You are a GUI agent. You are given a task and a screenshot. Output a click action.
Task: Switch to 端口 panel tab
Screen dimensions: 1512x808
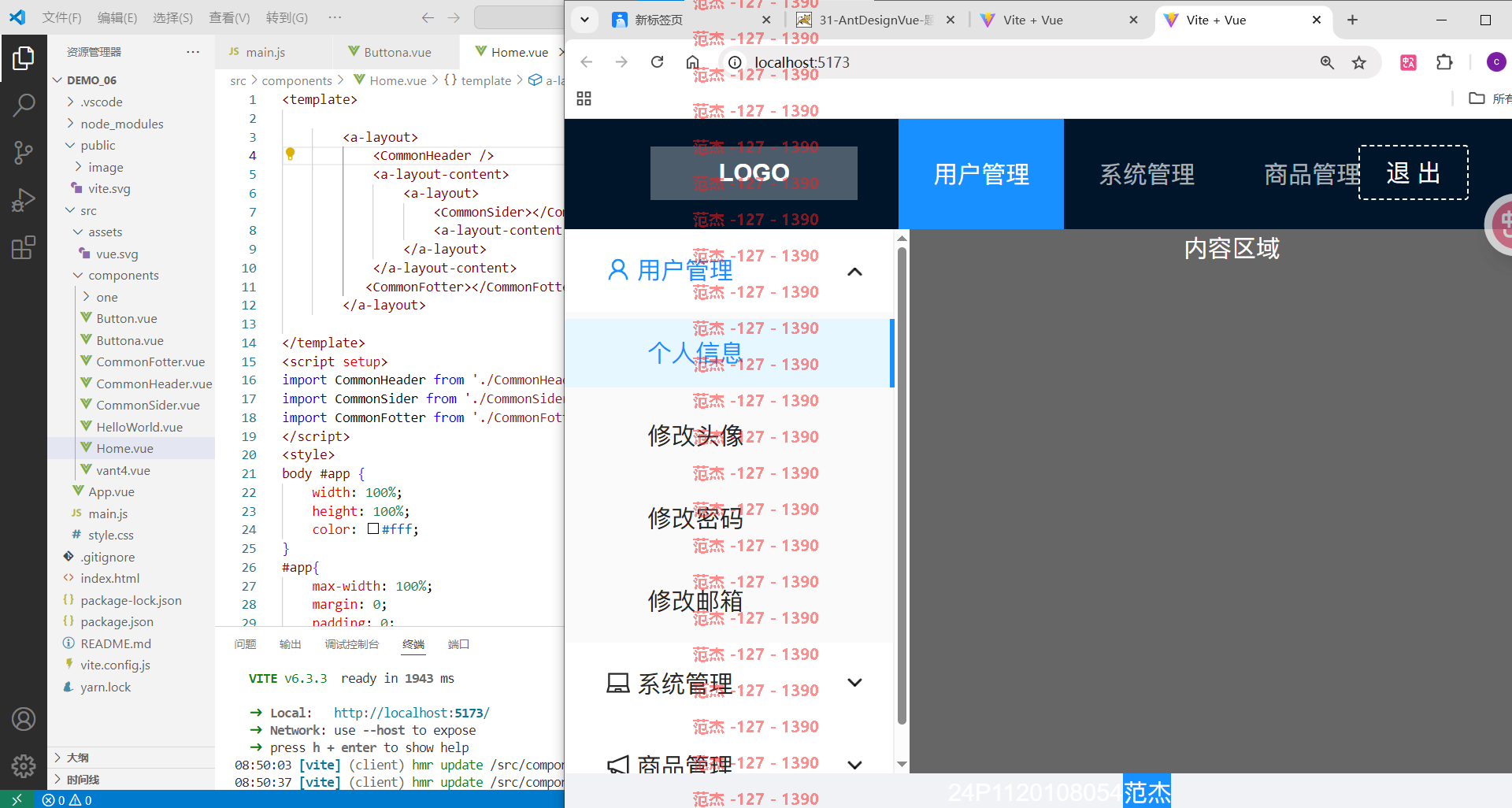458,644
